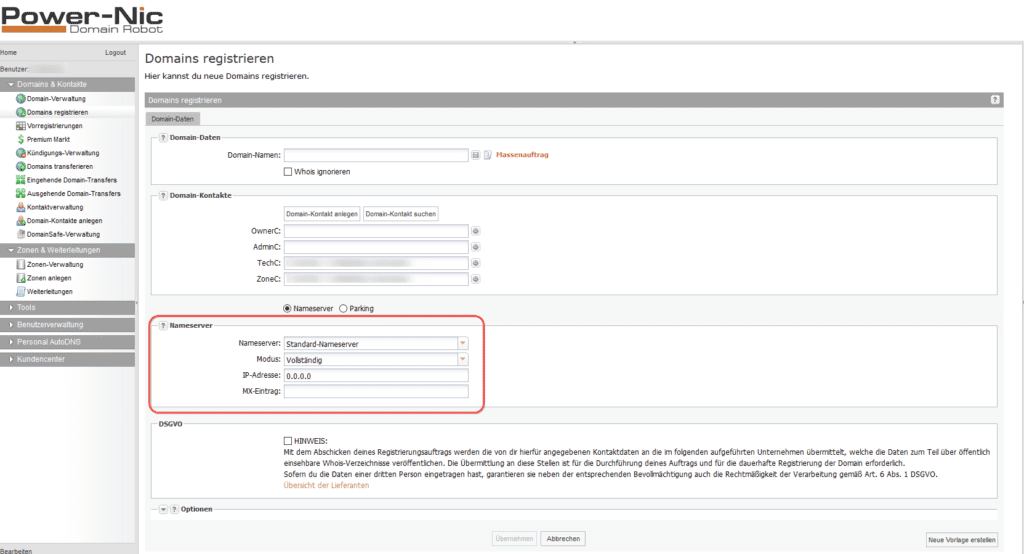
Task: Focus the MX-Eintrag input field
Action: [x=376, y=391]
